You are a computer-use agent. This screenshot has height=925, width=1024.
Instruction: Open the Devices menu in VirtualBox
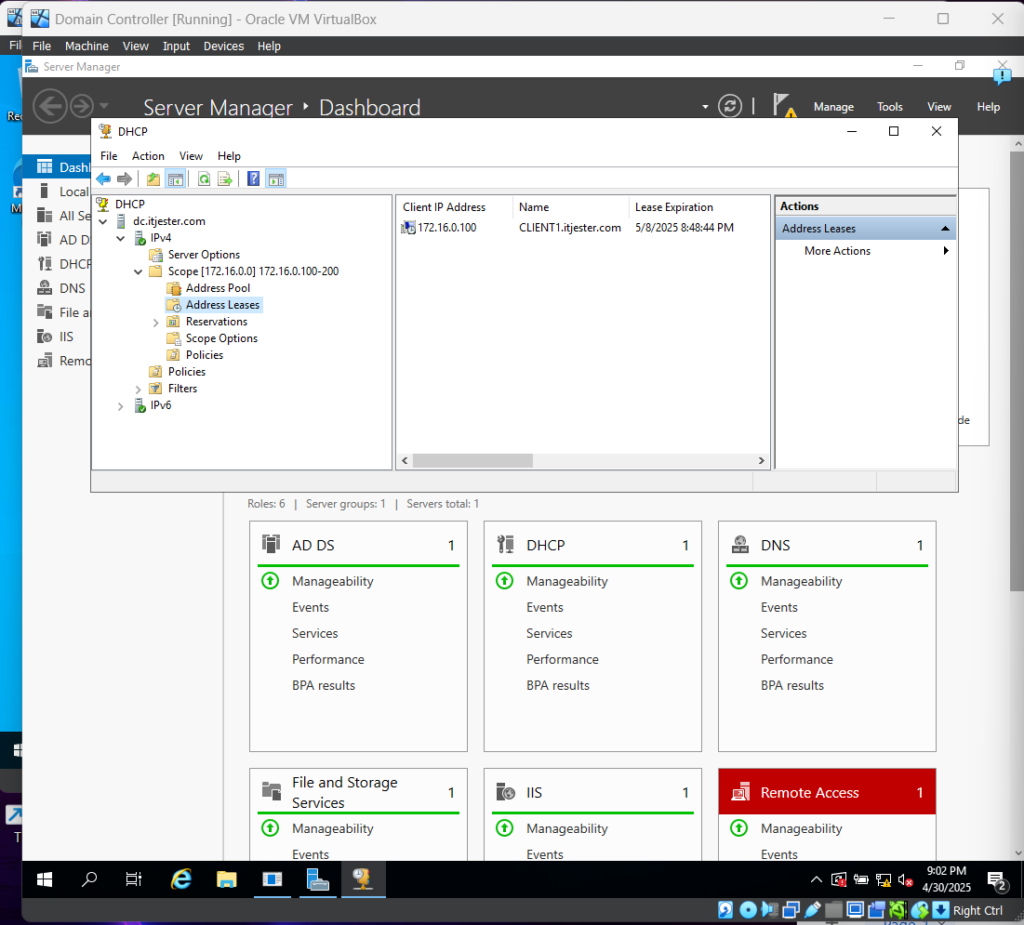[223, 46]
